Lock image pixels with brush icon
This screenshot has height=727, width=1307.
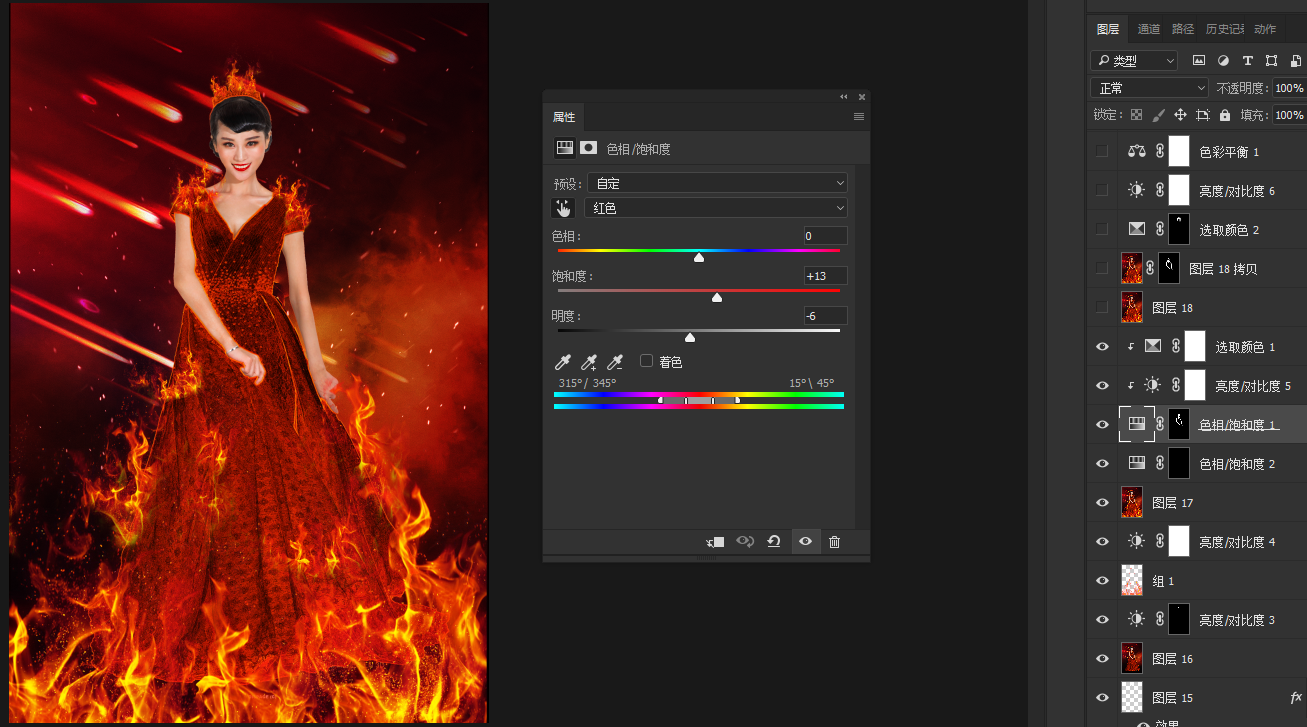point(1158,115)
